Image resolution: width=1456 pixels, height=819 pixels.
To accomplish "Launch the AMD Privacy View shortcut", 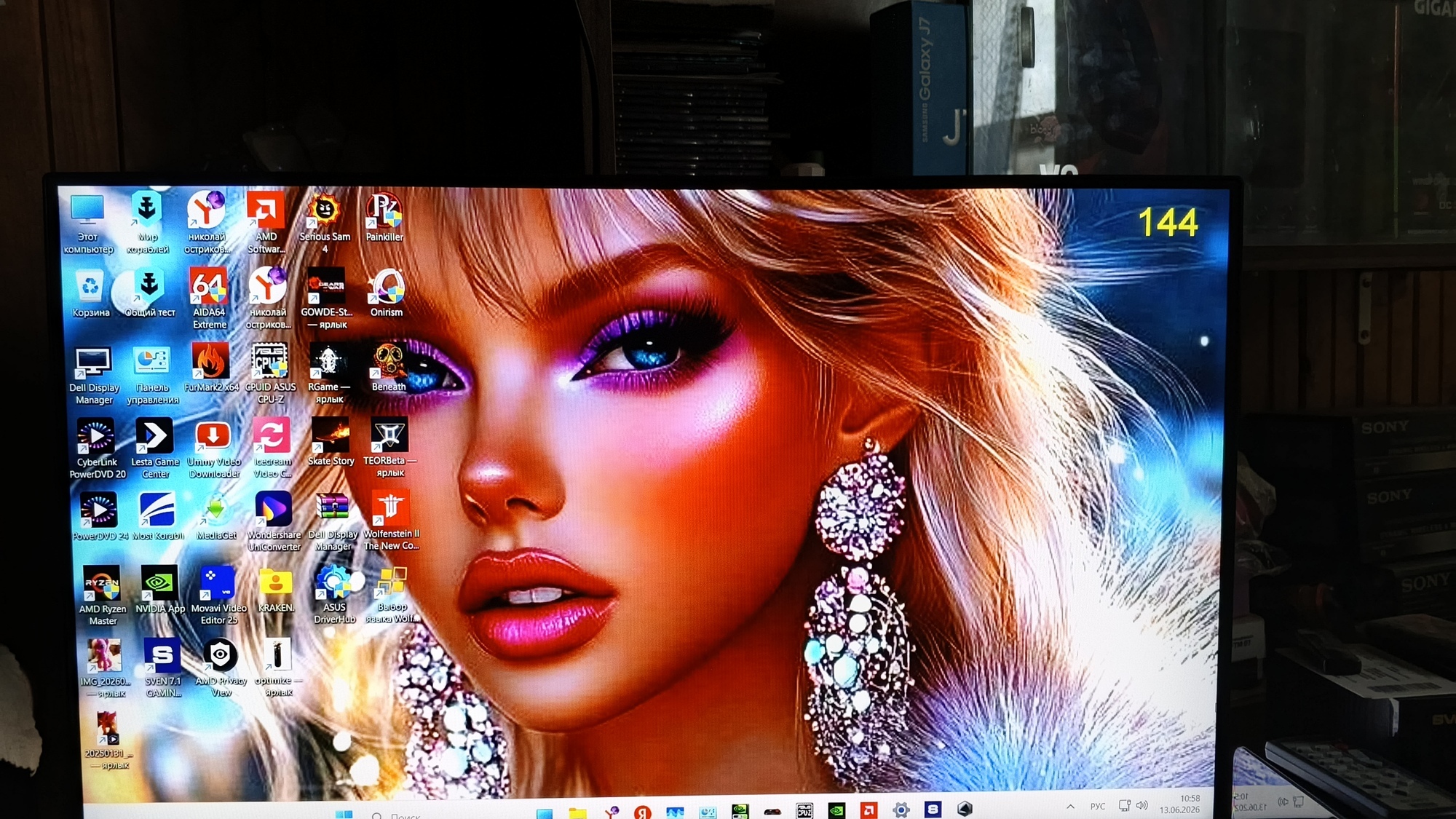I will pos(221,668).
